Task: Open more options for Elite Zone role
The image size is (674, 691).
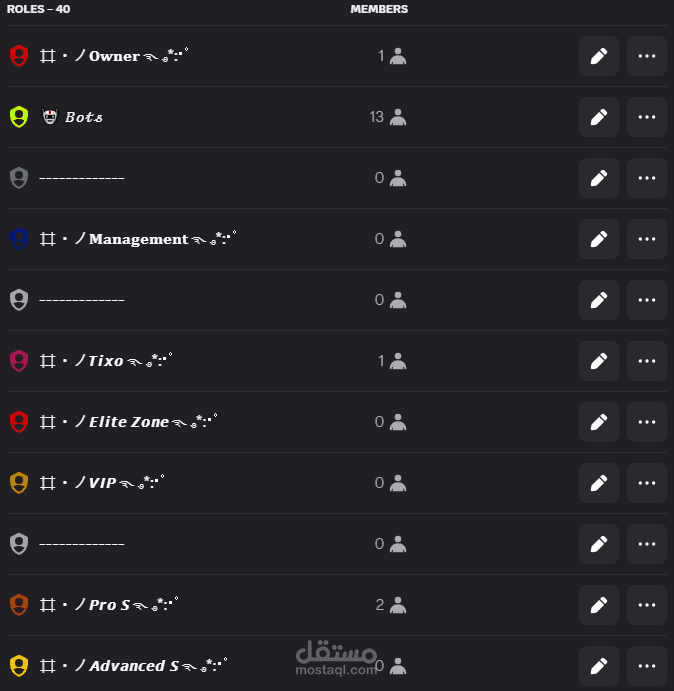Action: pos(647,422)
